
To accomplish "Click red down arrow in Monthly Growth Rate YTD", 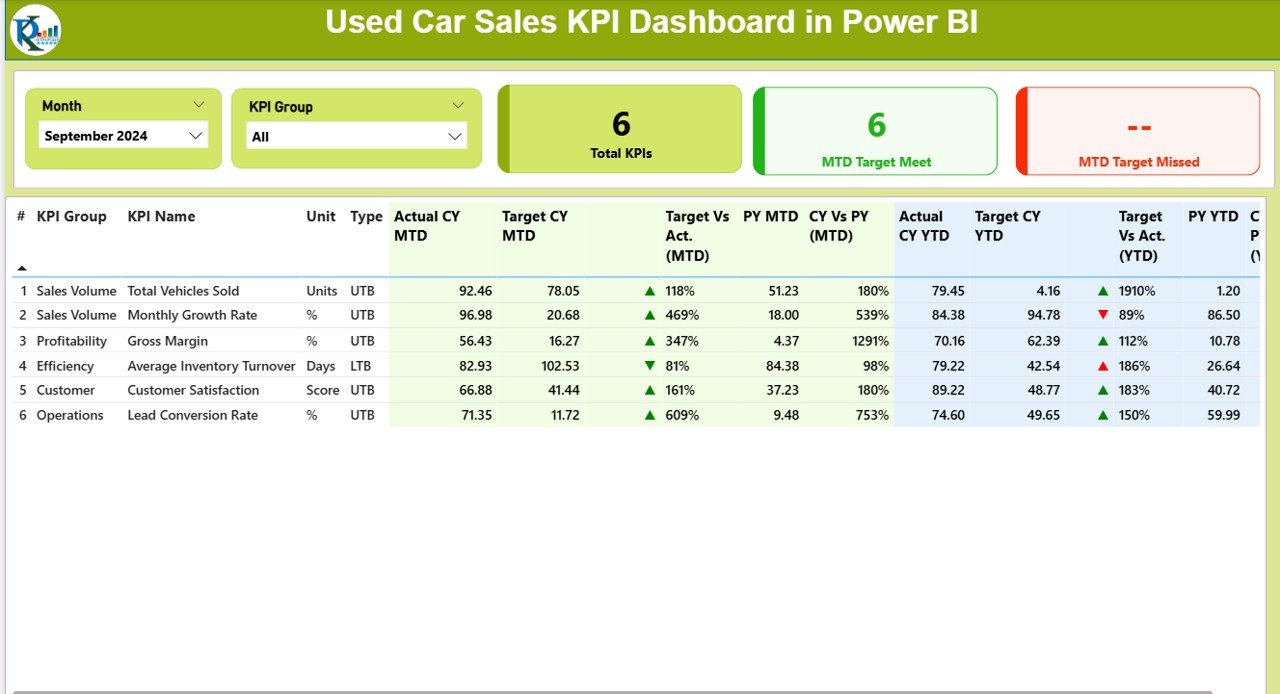I will point(1103,315).
